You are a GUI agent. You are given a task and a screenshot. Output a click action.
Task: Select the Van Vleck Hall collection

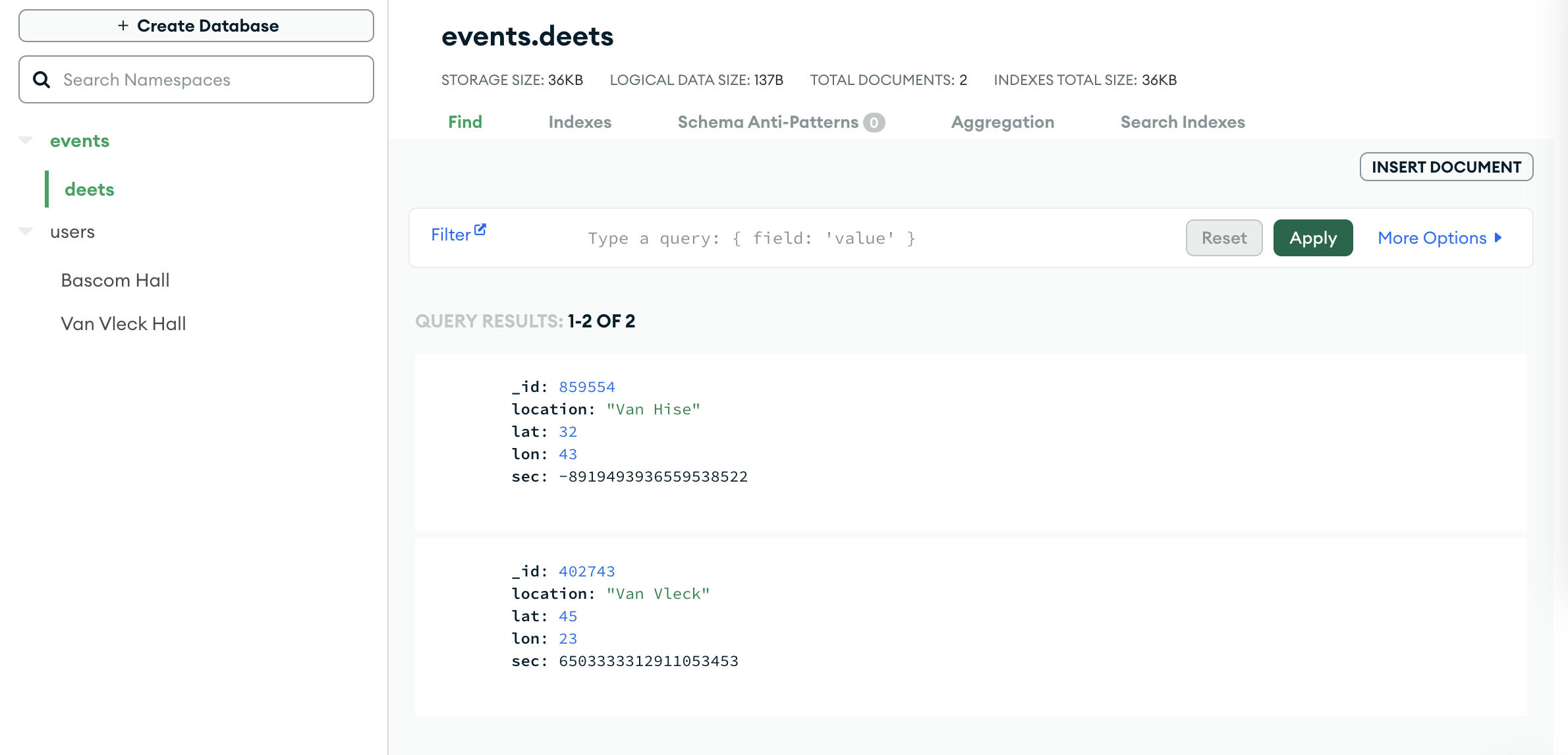click(x=123, y=323)
